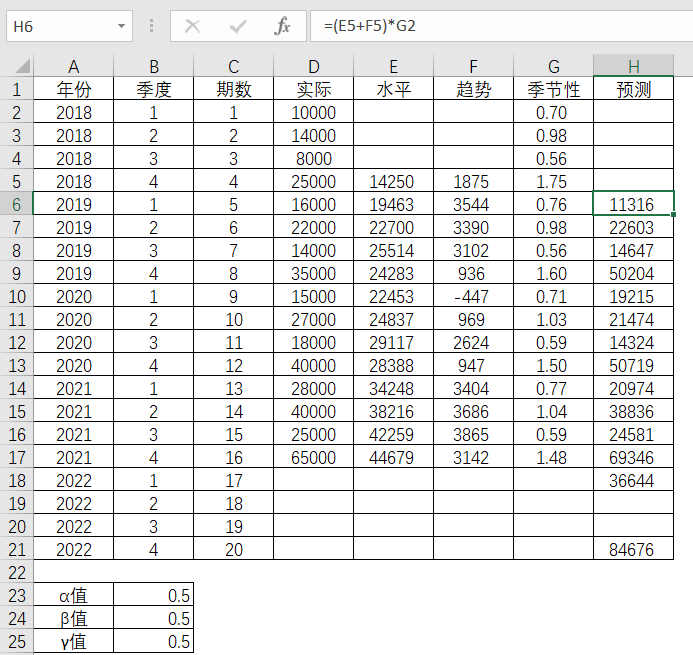Select forecast cell showing 84676
This screenshot has width=693, height=655.
tap(633, 549)
